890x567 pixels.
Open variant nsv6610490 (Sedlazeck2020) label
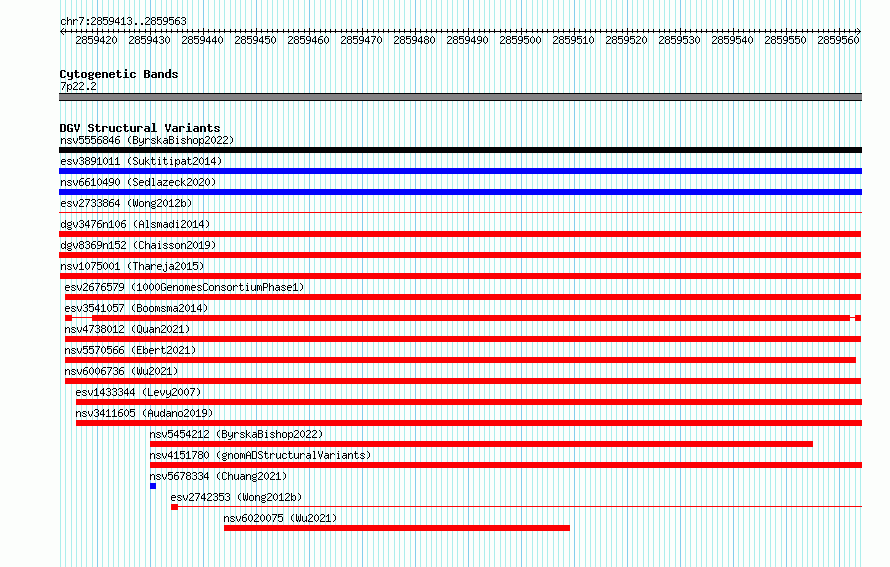pos(138,182)
